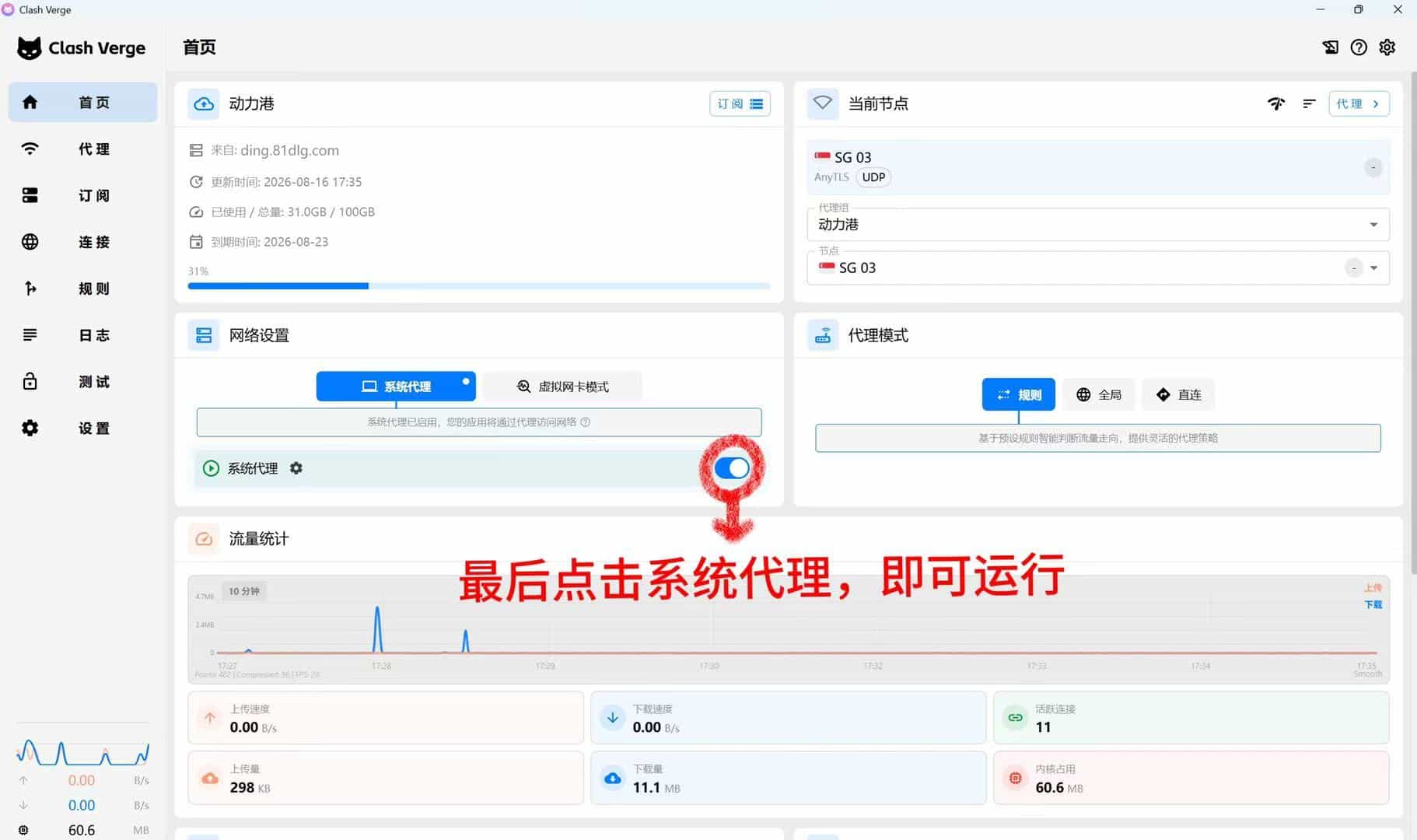
Task: Click the 当前节点 card icon
Action: [x=823, y=103]
